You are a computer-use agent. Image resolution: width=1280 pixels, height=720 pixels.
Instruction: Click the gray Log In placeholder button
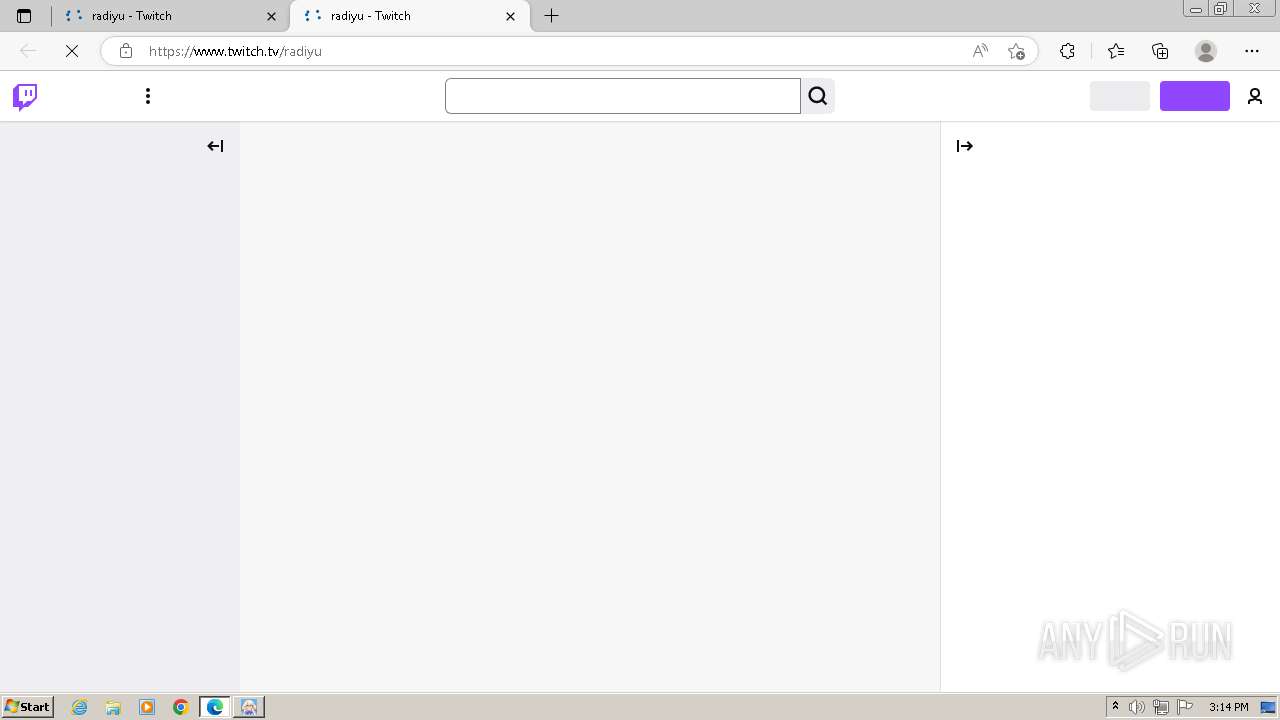point(1120,96)
